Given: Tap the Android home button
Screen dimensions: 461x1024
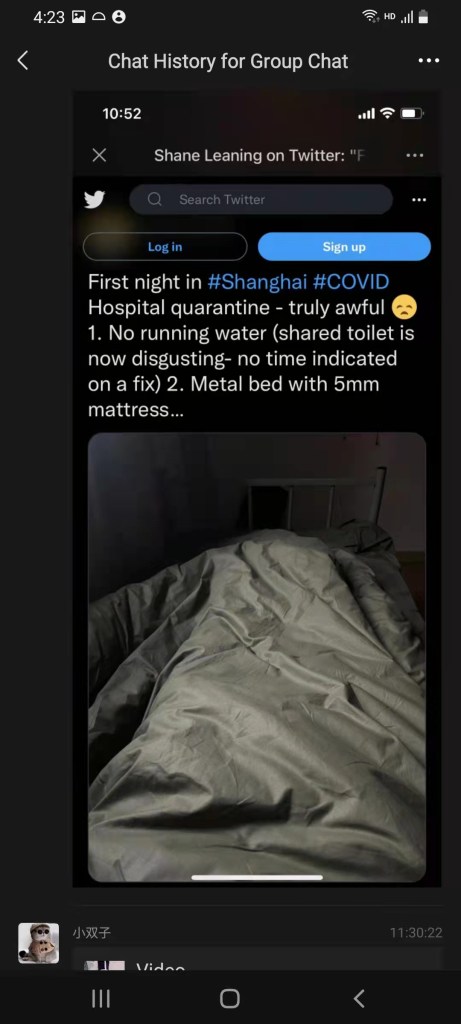Looking at the screenshot, I should (230, 998).
